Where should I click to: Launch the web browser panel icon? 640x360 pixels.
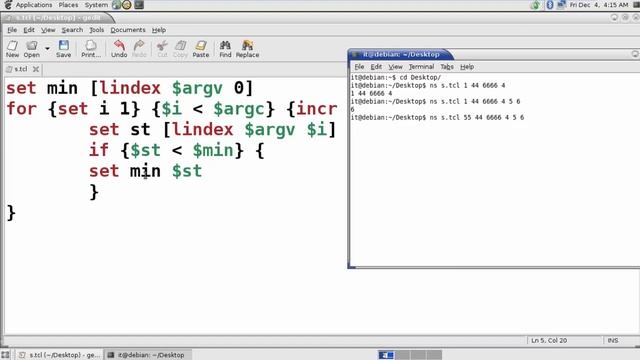[x=117, y=5]
